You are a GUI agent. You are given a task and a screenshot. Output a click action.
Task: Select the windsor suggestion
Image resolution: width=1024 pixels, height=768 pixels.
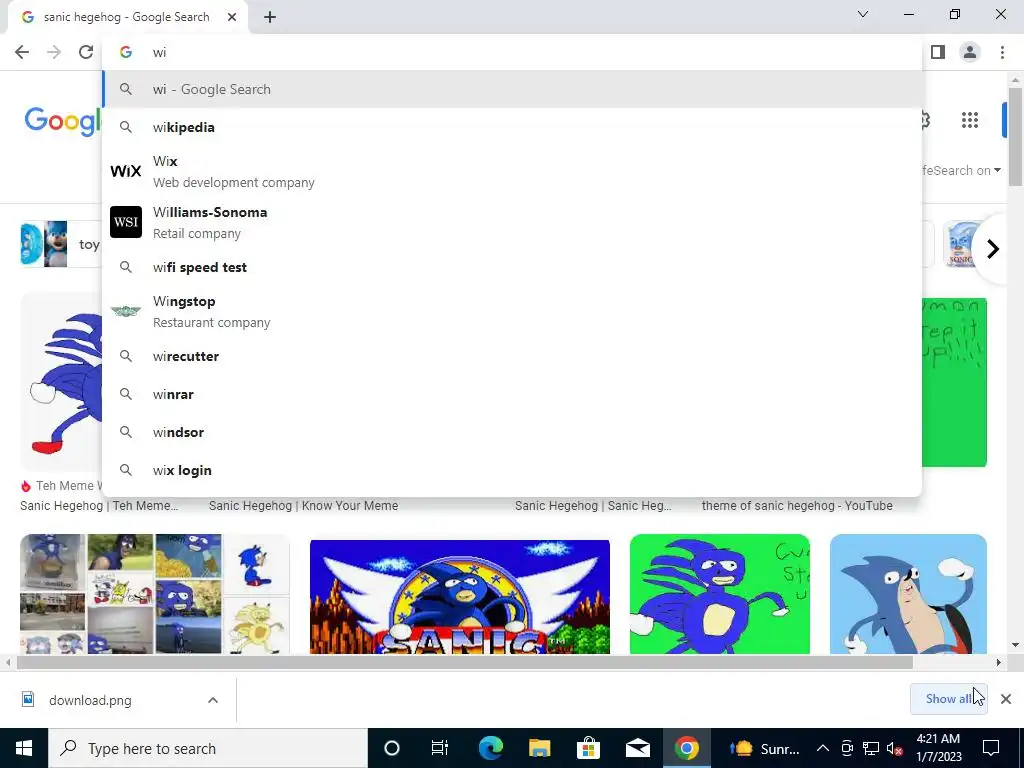click(512, 432)
